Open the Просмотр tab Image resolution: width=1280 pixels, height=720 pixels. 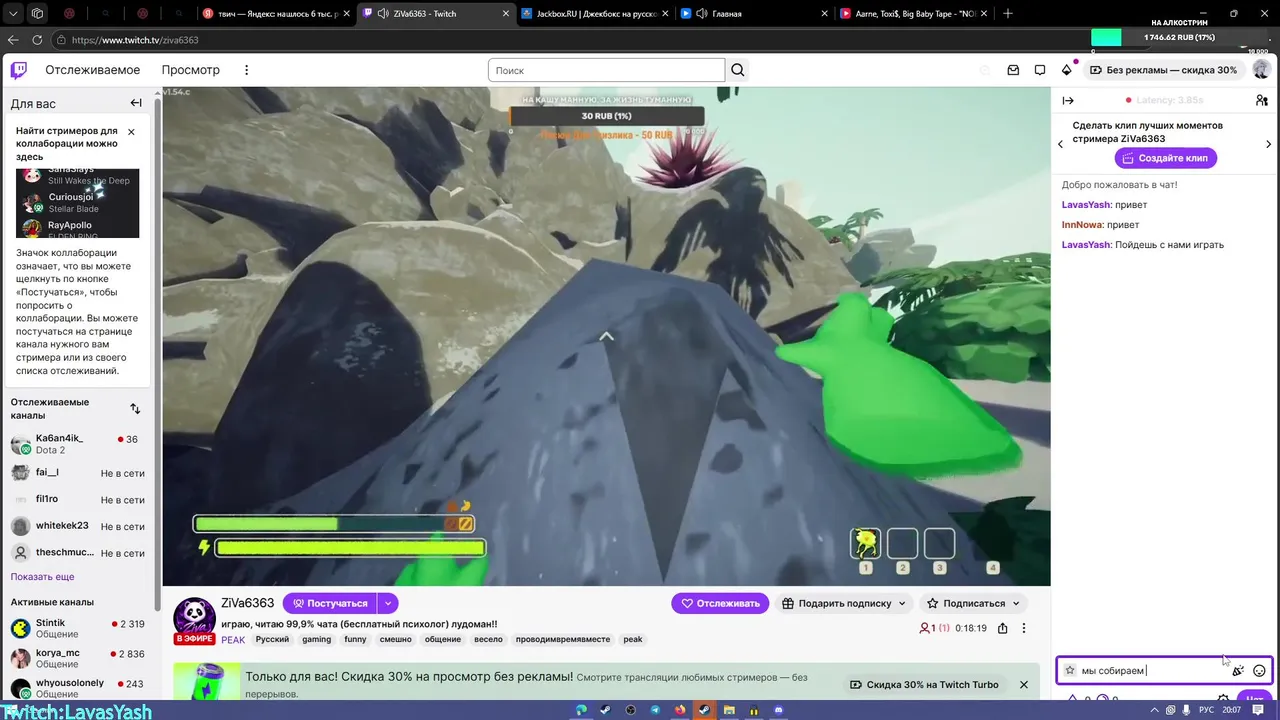tap(190, 70)
